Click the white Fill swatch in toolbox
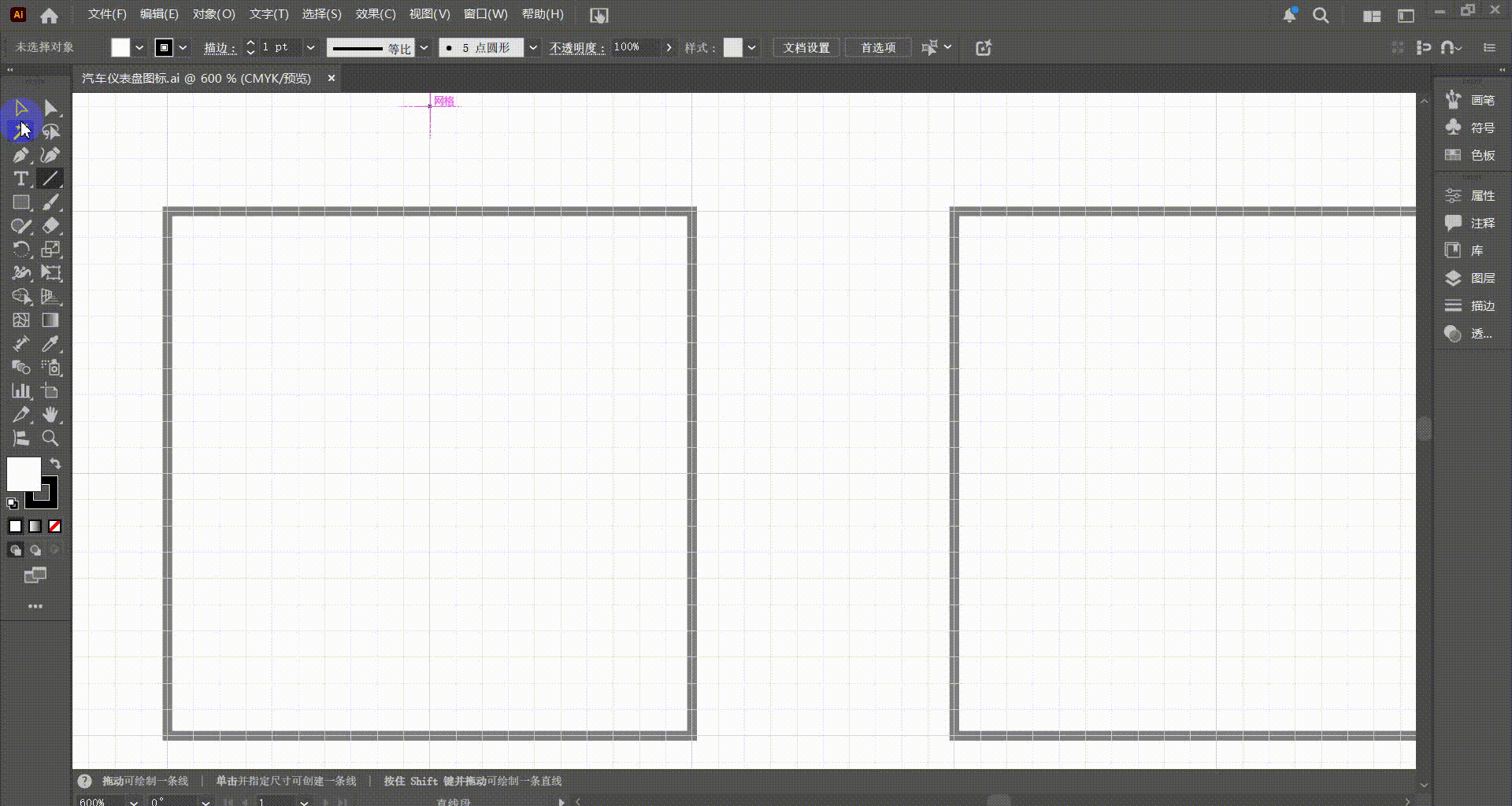 (24, 475)
